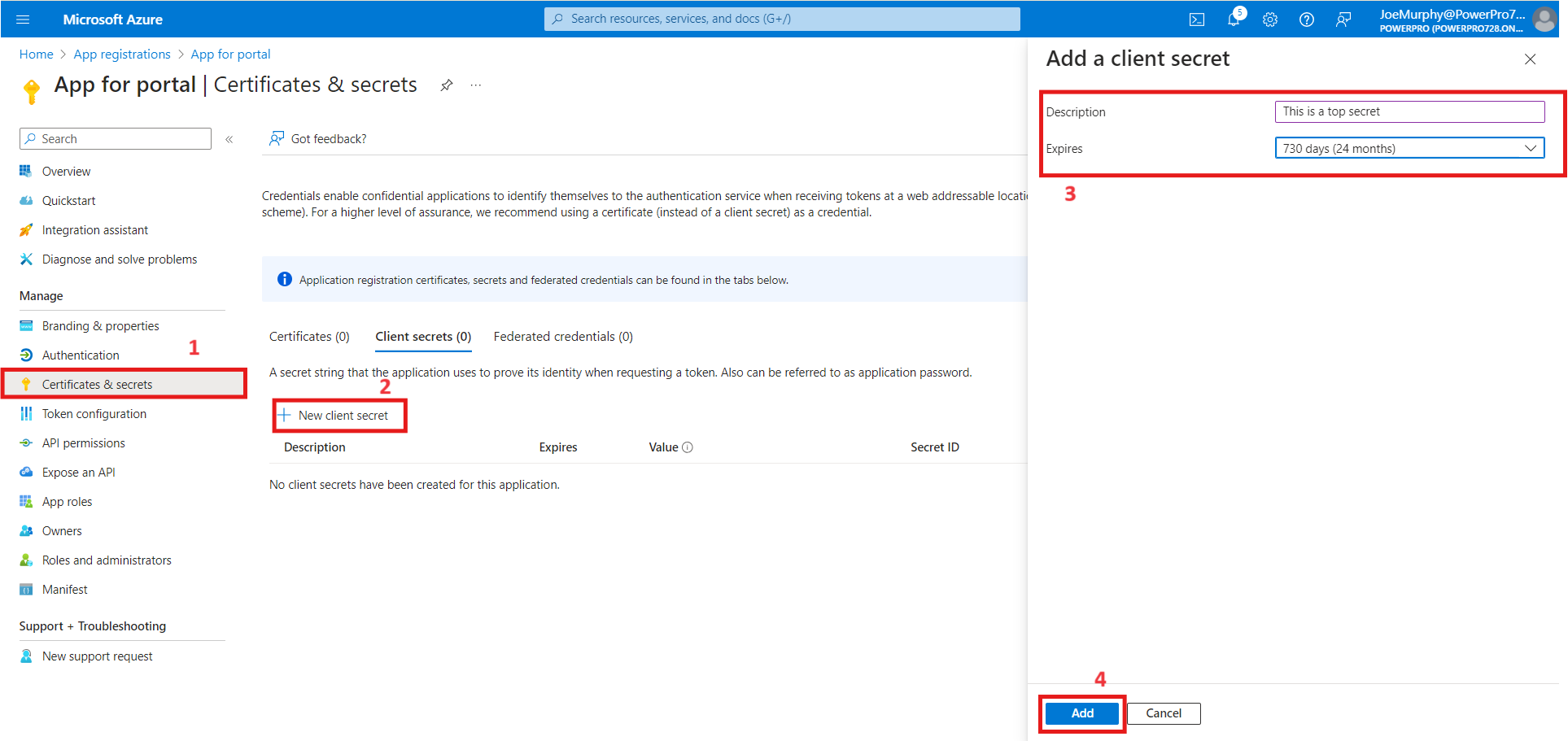Image resolution: width=1568 pixels, height=741 pixels.
Task: Expand the Expires dropdown
Action: click(1409, 148)
